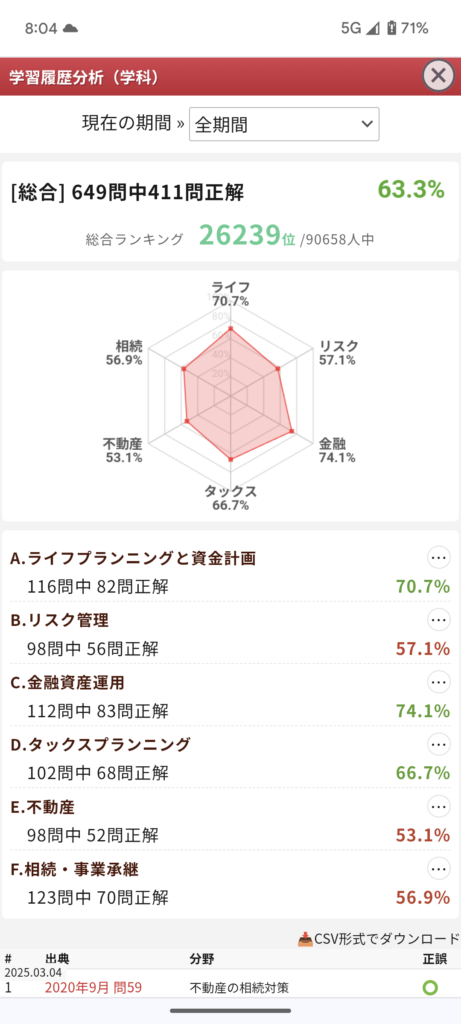
Task: Click the 分野 column header
Action: pyautogui.click(x=202, y=959)
